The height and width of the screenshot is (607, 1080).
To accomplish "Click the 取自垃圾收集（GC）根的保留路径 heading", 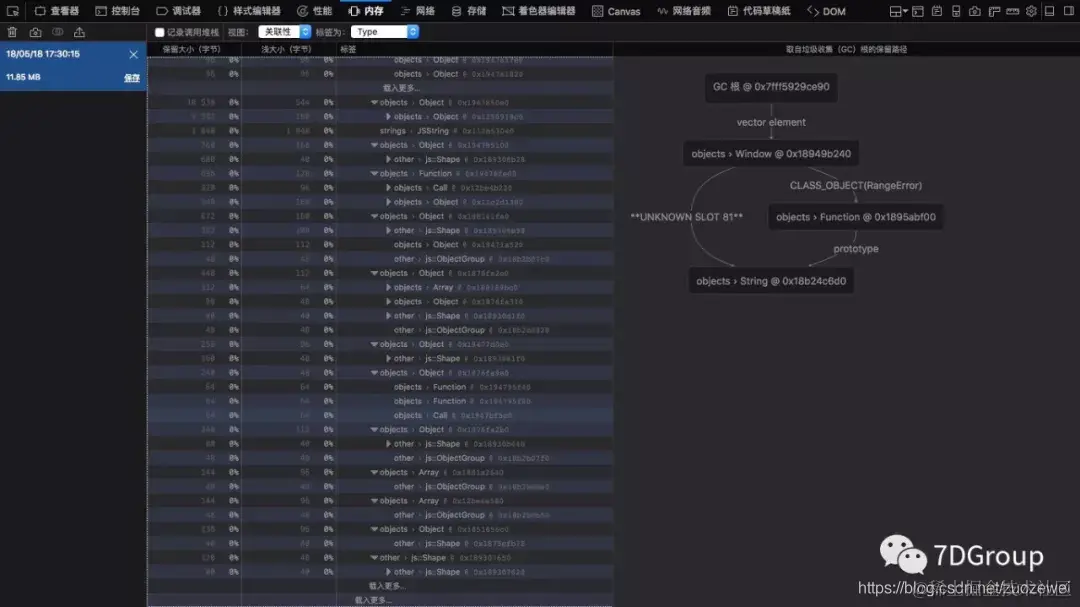I will point(847,50).
